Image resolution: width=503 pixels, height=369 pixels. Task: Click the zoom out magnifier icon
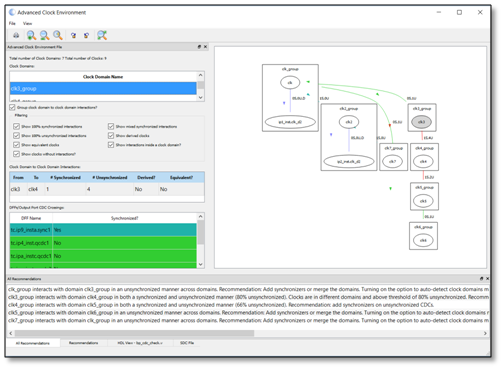(x=44, y=35)
